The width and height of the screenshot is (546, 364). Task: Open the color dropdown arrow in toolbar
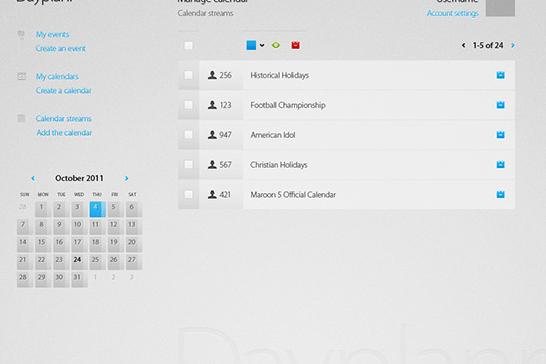coord(262,45)
